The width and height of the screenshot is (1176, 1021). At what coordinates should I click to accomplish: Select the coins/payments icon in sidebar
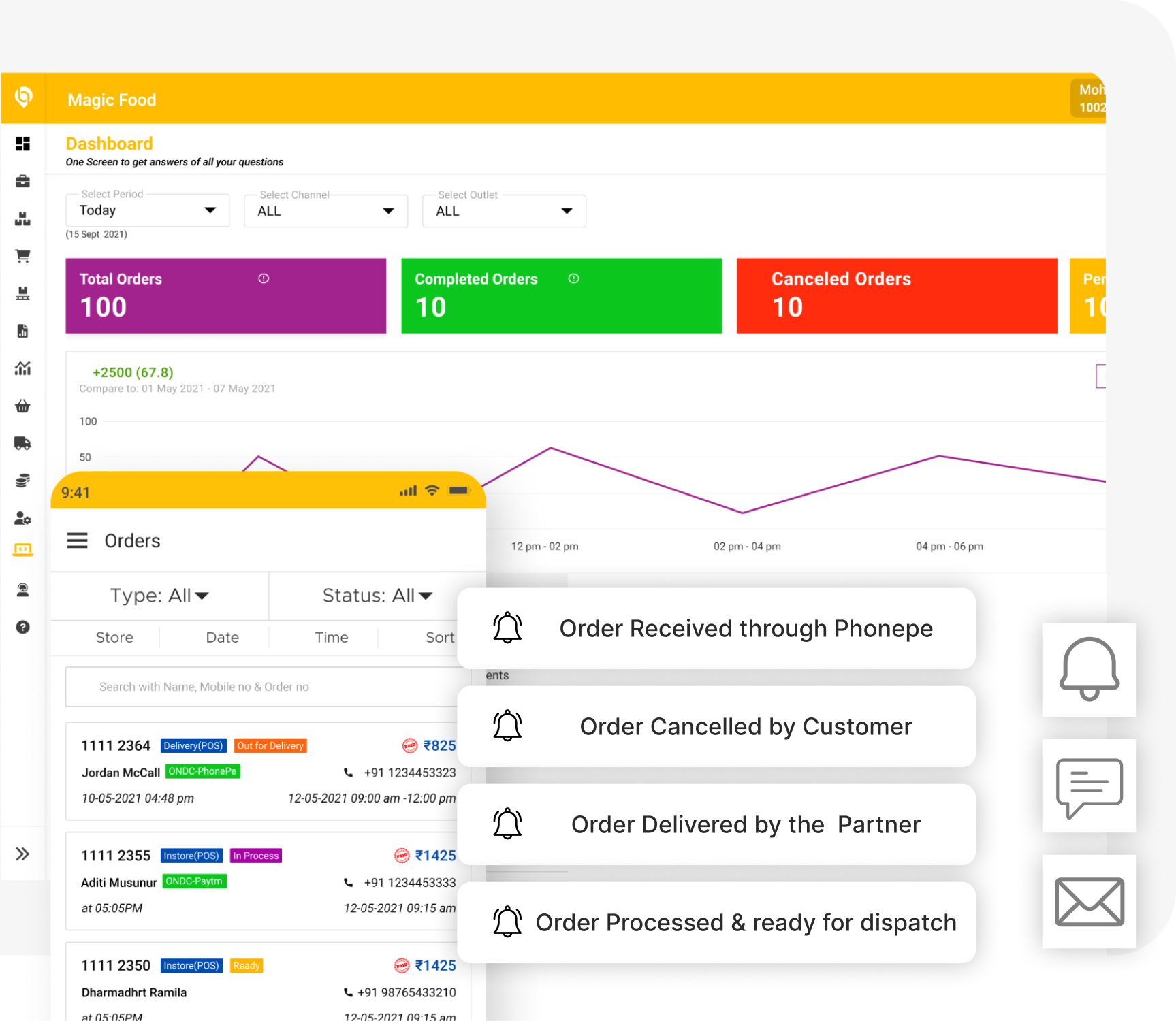[22, 481]
